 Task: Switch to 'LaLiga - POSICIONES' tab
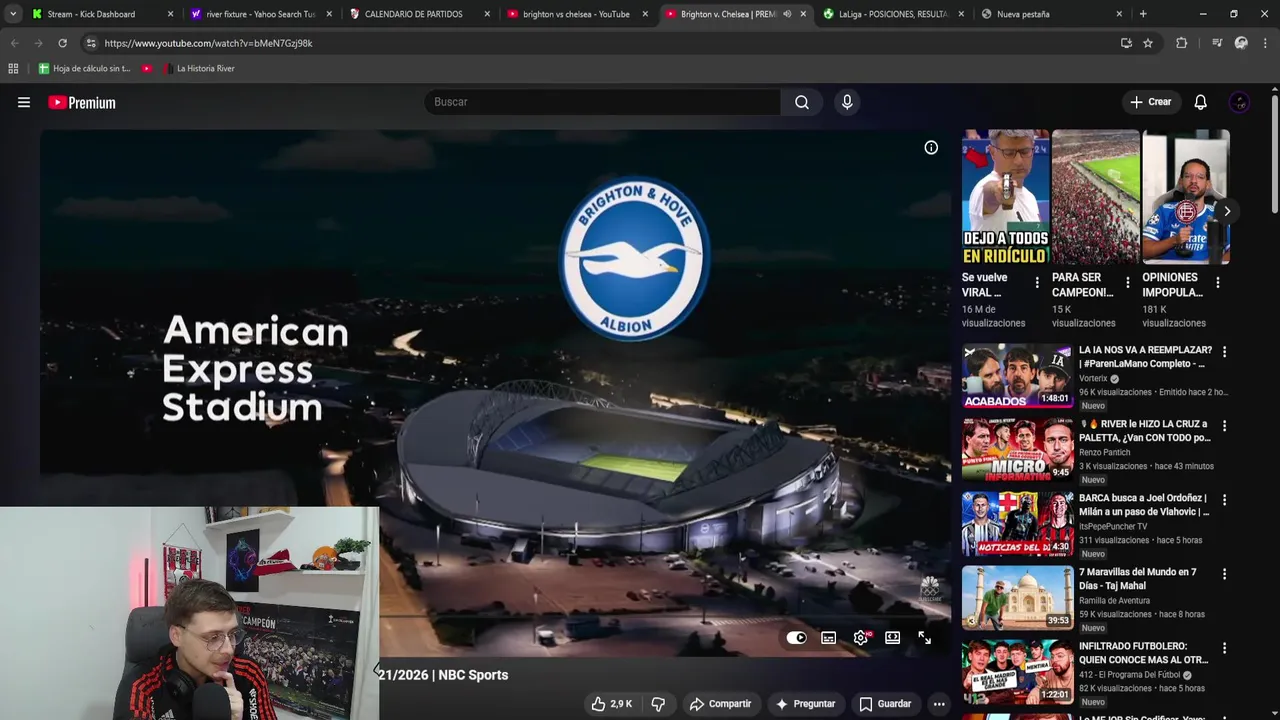pos(893,14)
